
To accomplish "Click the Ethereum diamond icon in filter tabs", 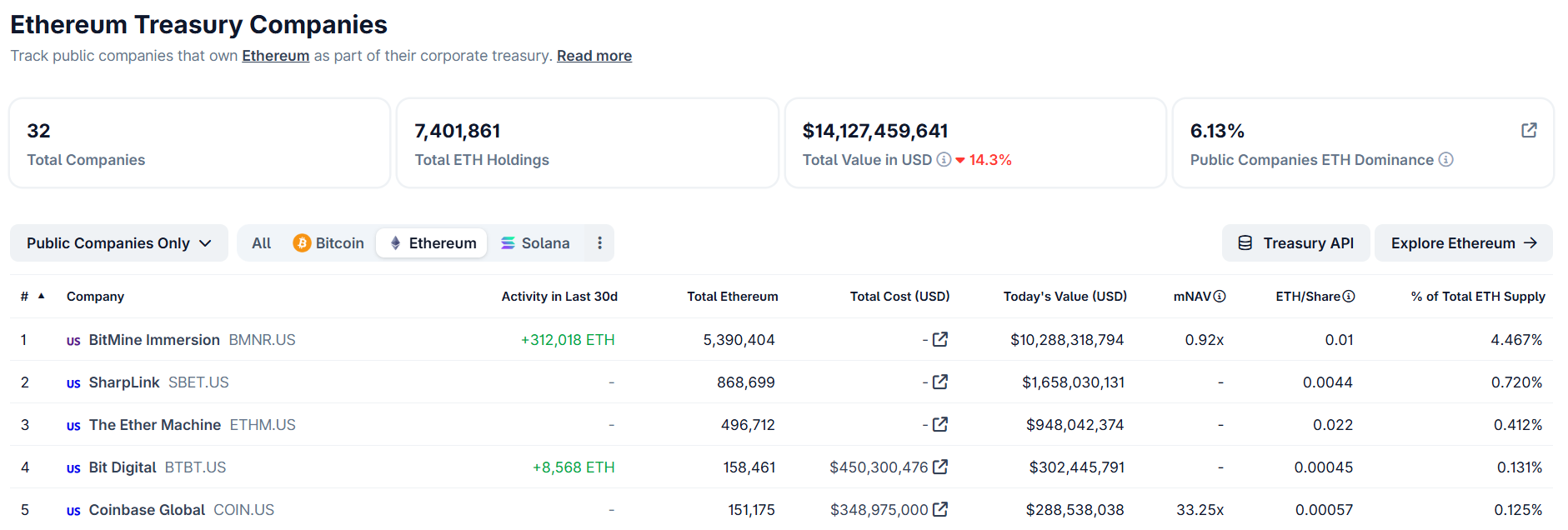I will (395, 242).
